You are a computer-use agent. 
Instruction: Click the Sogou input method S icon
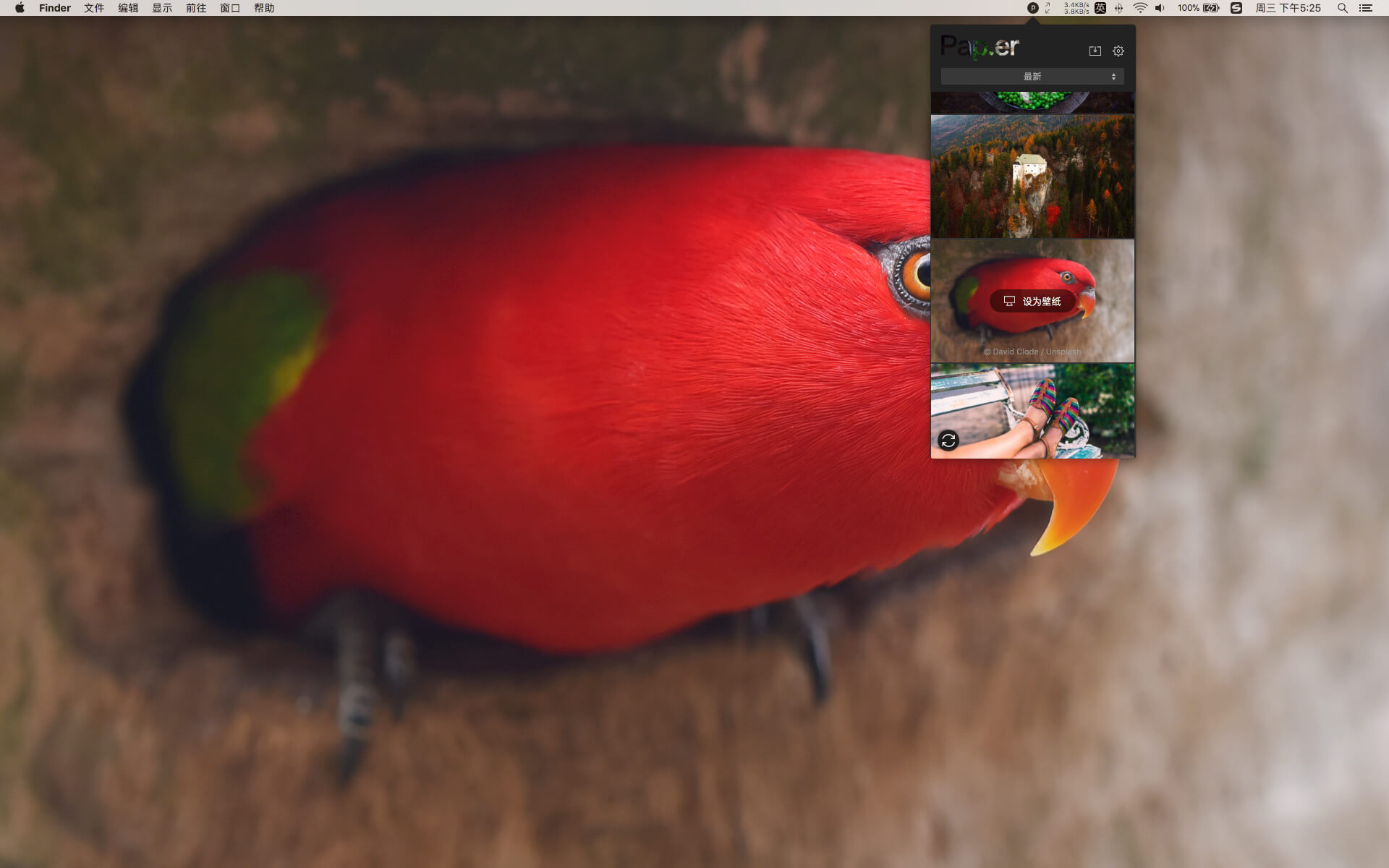(x=1236, y=8)
